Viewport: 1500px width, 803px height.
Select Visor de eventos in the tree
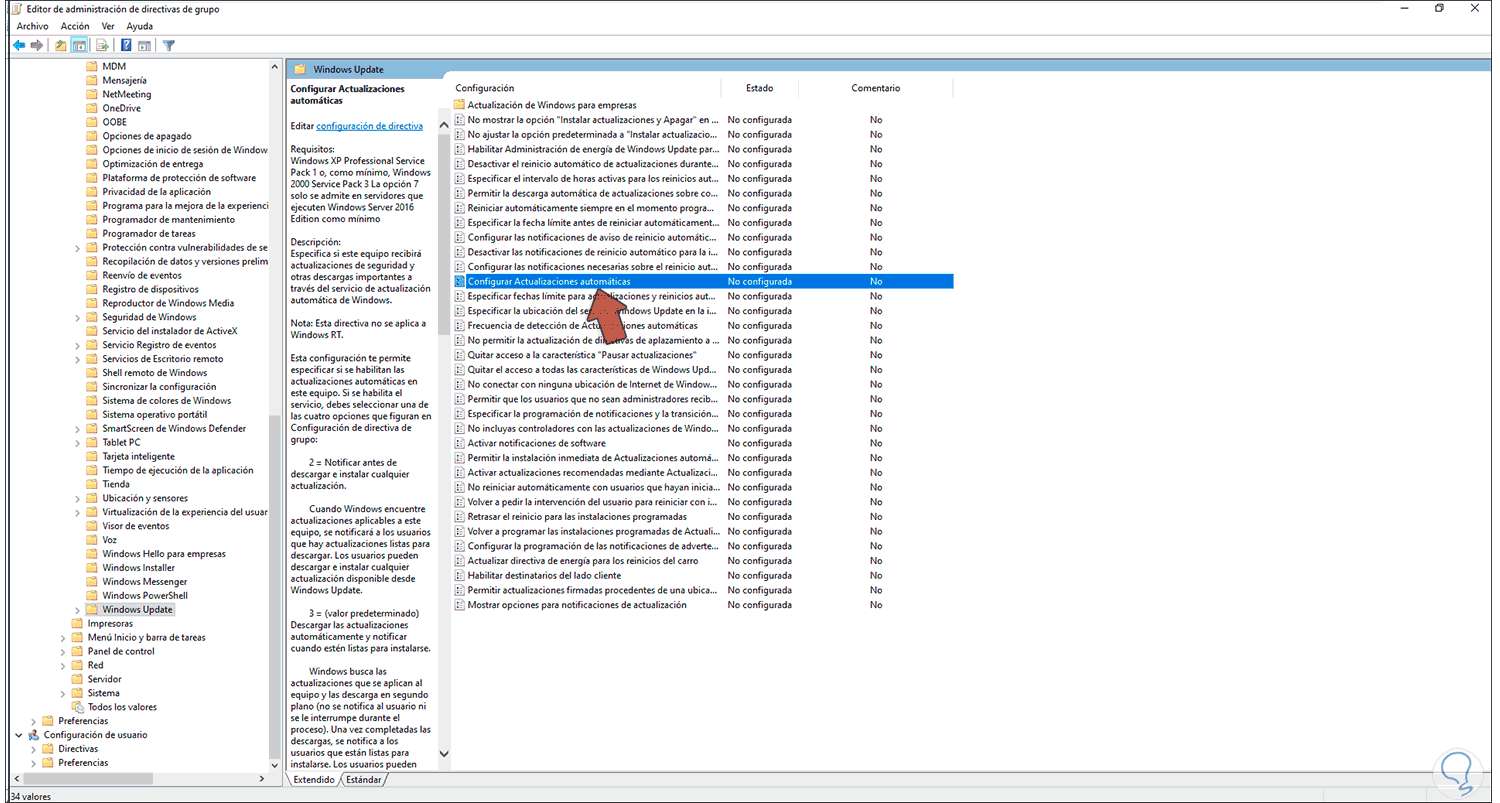pyautogui.click(x=136, y=526)
